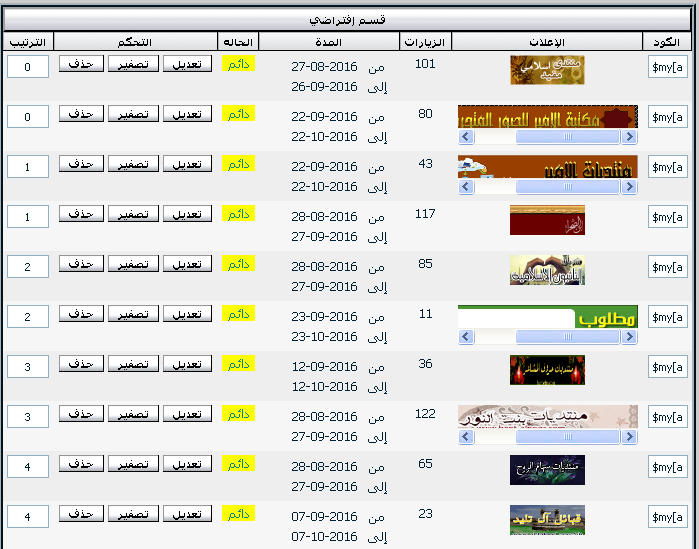Click the الحاله column header
This screenshot has height=549, width=699.
(x=238, y=42)
